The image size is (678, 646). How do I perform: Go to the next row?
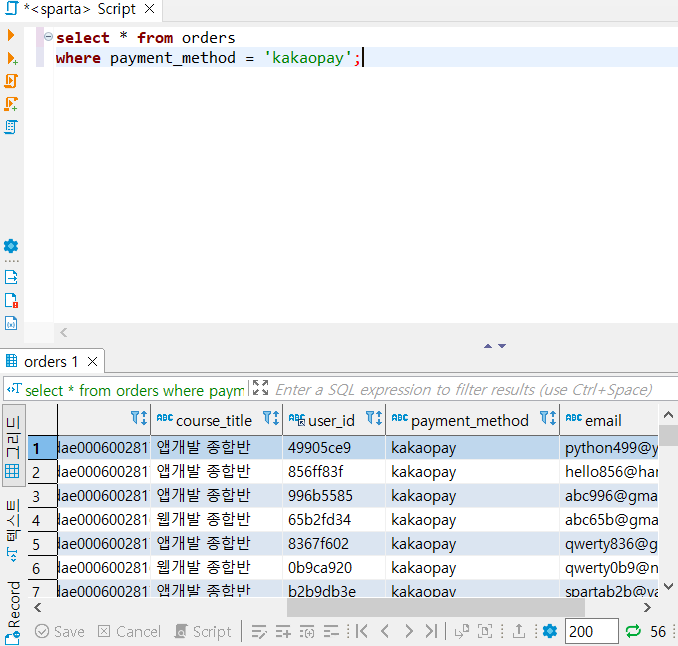409,632
